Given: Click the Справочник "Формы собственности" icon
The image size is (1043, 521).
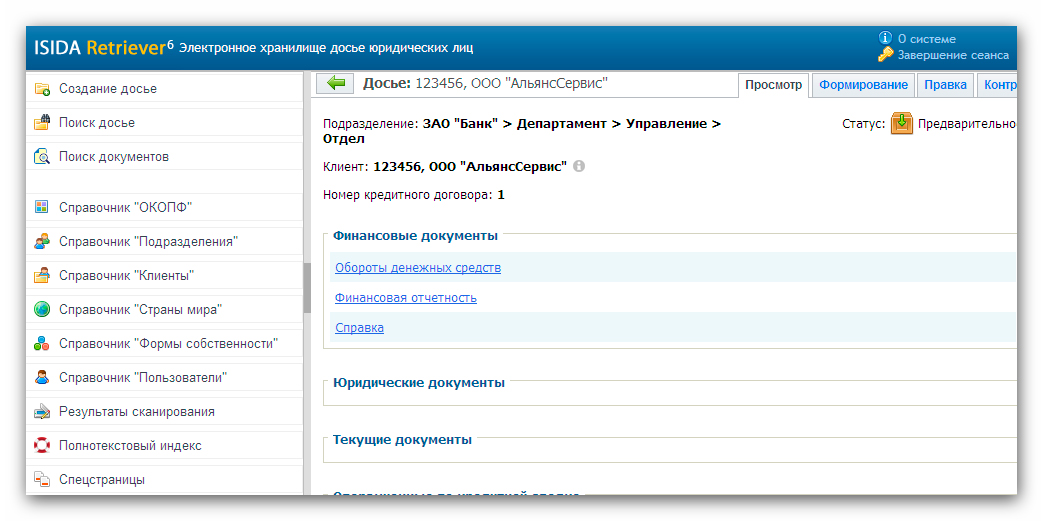Looking at the screenshot, I should 42,343.
